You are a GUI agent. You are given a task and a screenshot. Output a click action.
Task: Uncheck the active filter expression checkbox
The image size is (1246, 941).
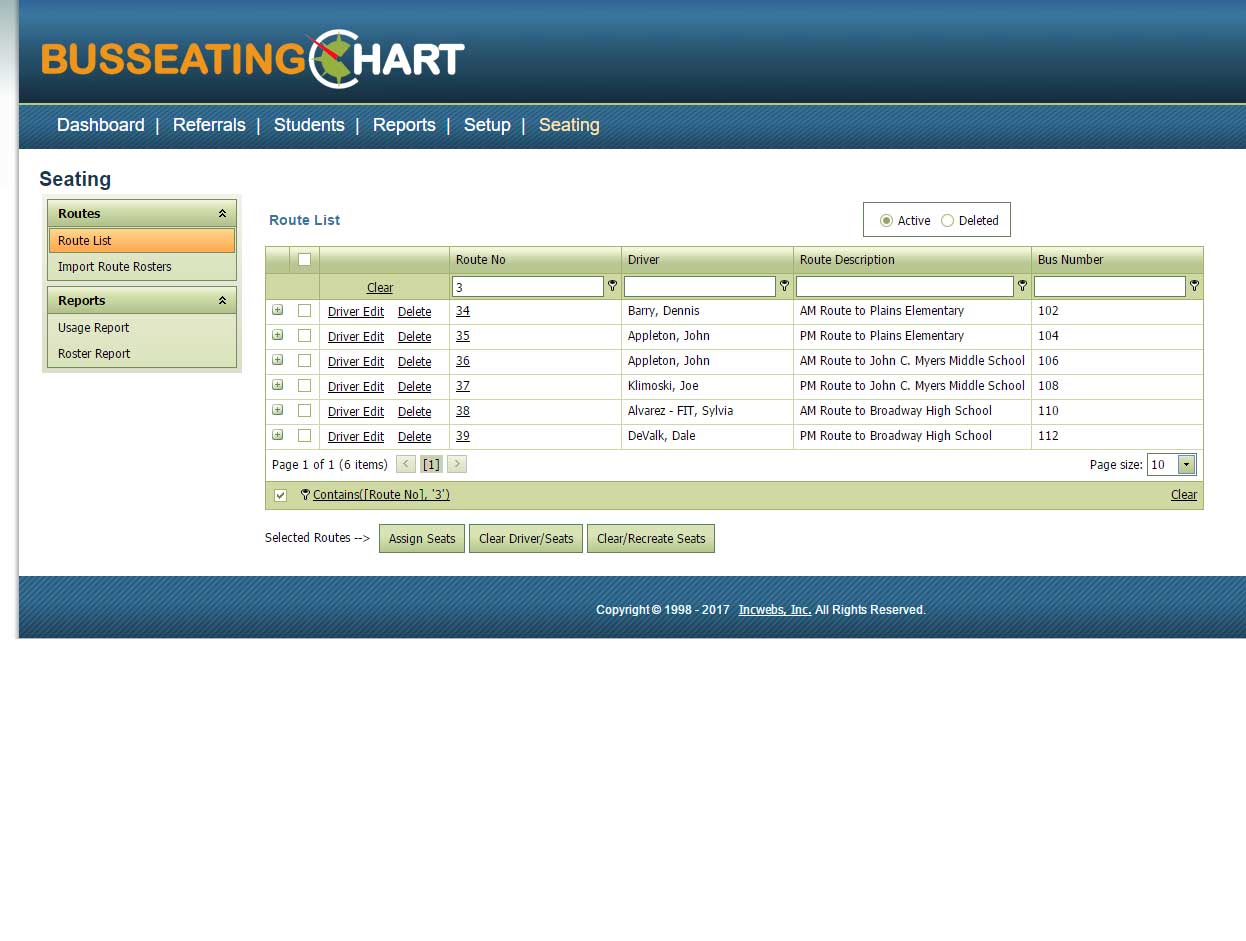click(281, 495)
